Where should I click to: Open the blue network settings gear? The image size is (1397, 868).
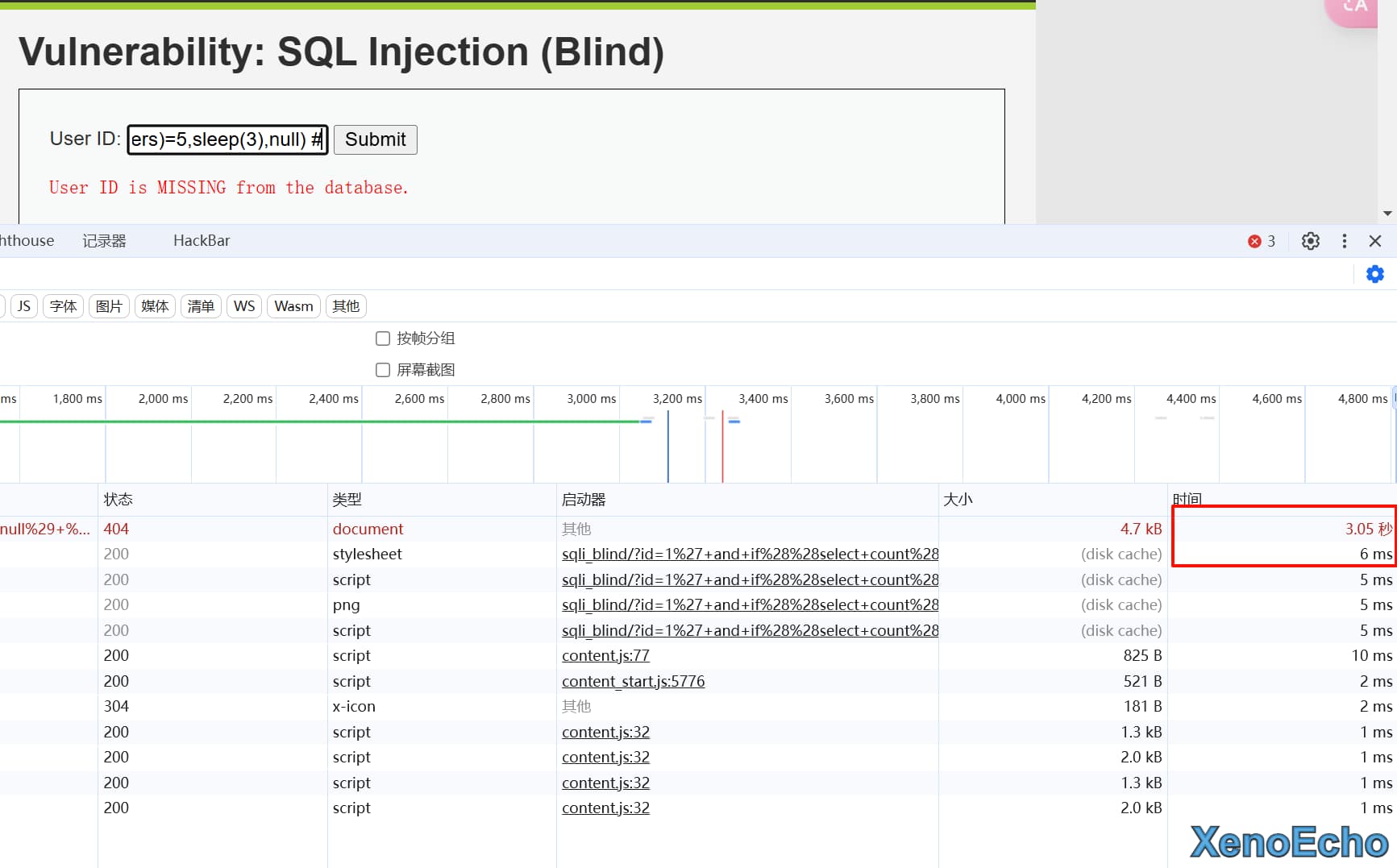click(x=1374, y=274)
